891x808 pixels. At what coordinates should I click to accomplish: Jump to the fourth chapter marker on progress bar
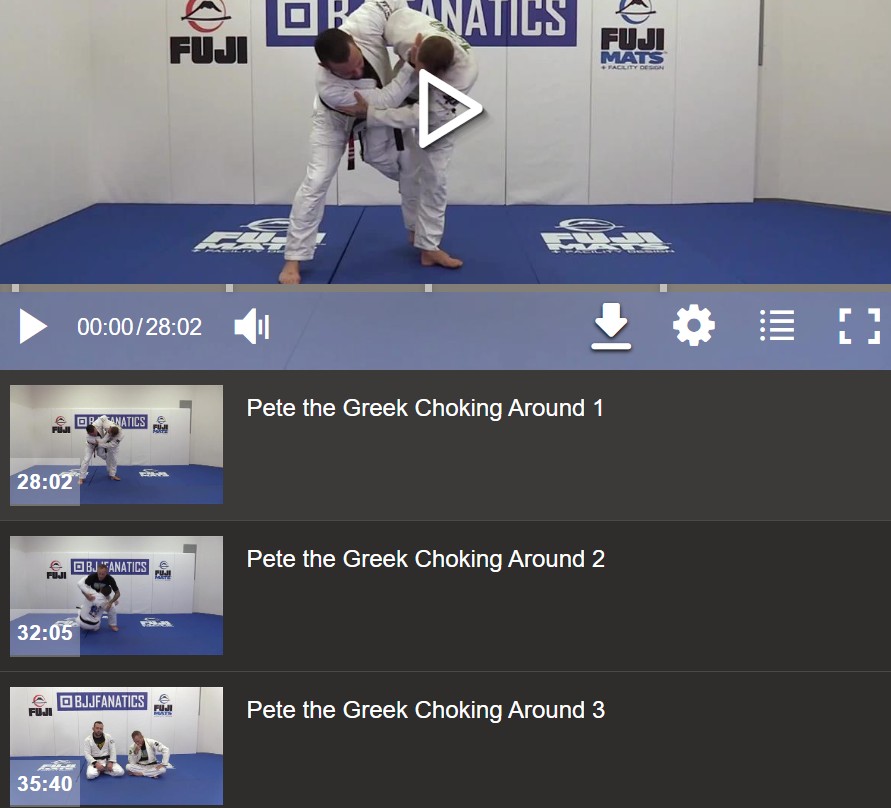click(x=663, y=288)
